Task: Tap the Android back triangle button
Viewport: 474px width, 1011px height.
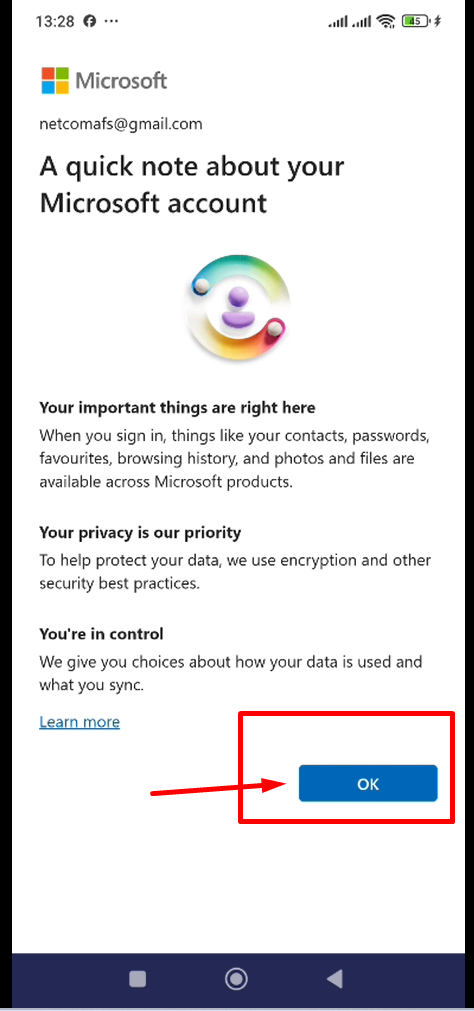Action: coord(335,979)
